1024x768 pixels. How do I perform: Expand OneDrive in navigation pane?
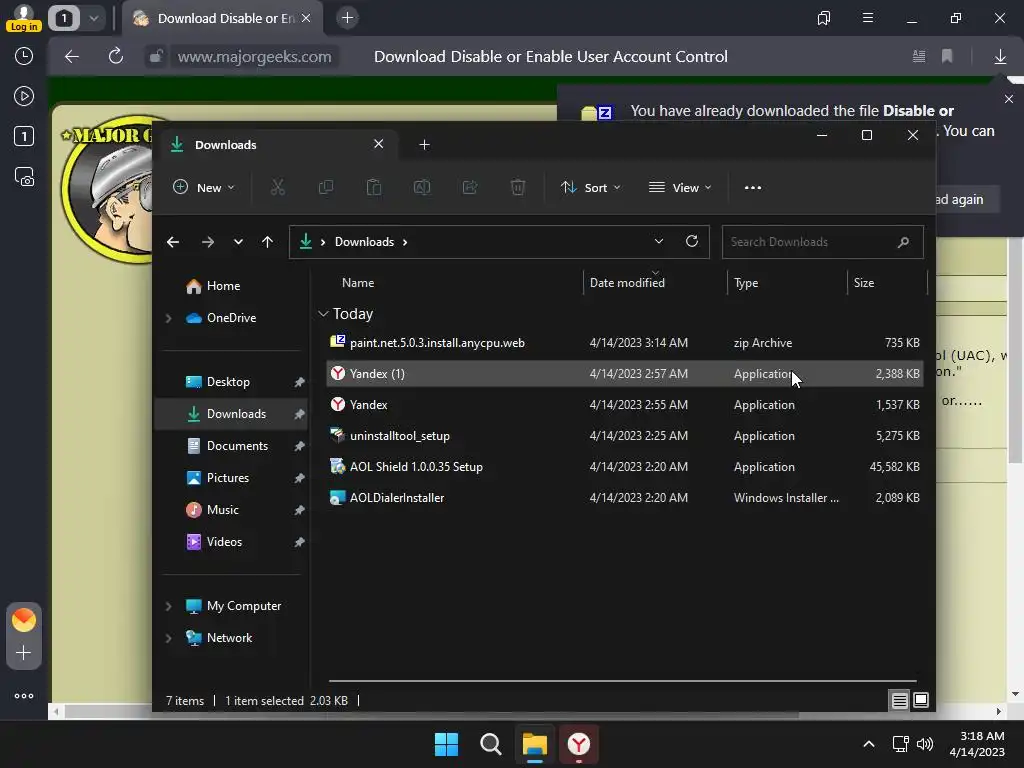(x=168, y=318)
